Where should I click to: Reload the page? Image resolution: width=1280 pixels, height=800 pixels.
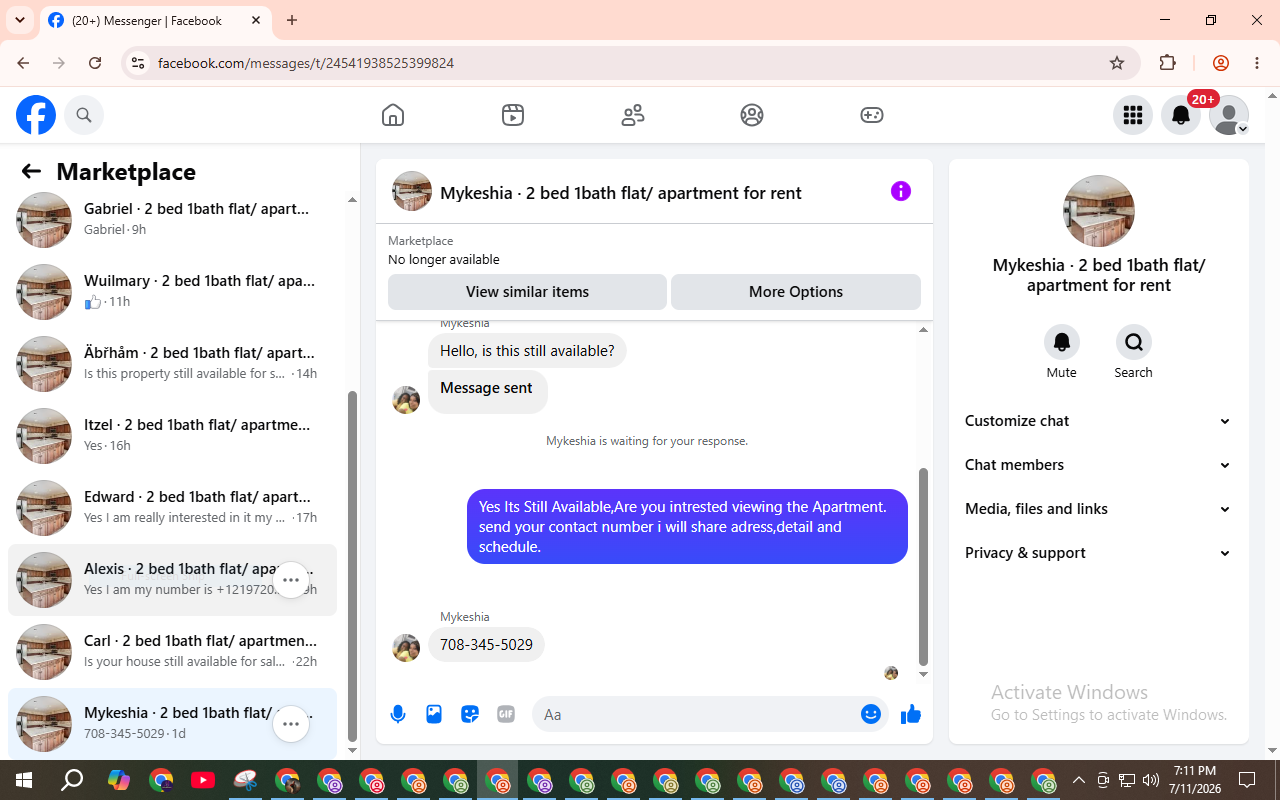tap(95, 63)
